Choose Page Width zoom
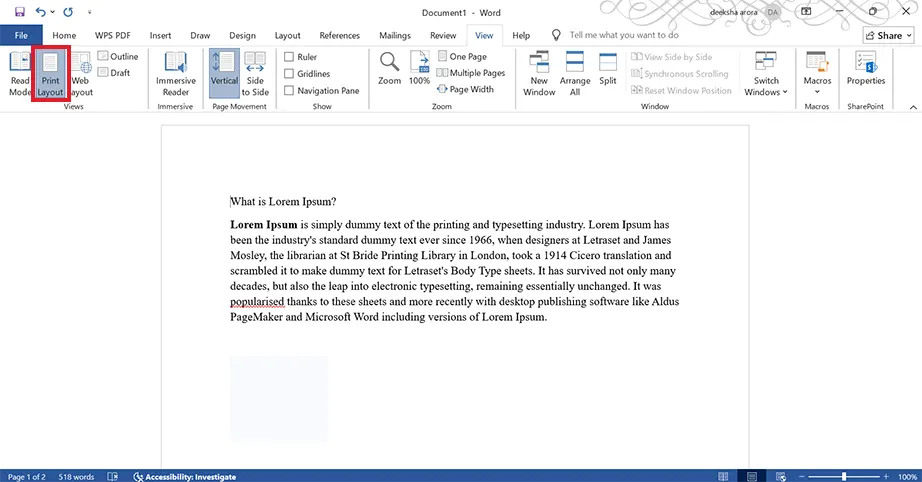 (x=465, y=89)
